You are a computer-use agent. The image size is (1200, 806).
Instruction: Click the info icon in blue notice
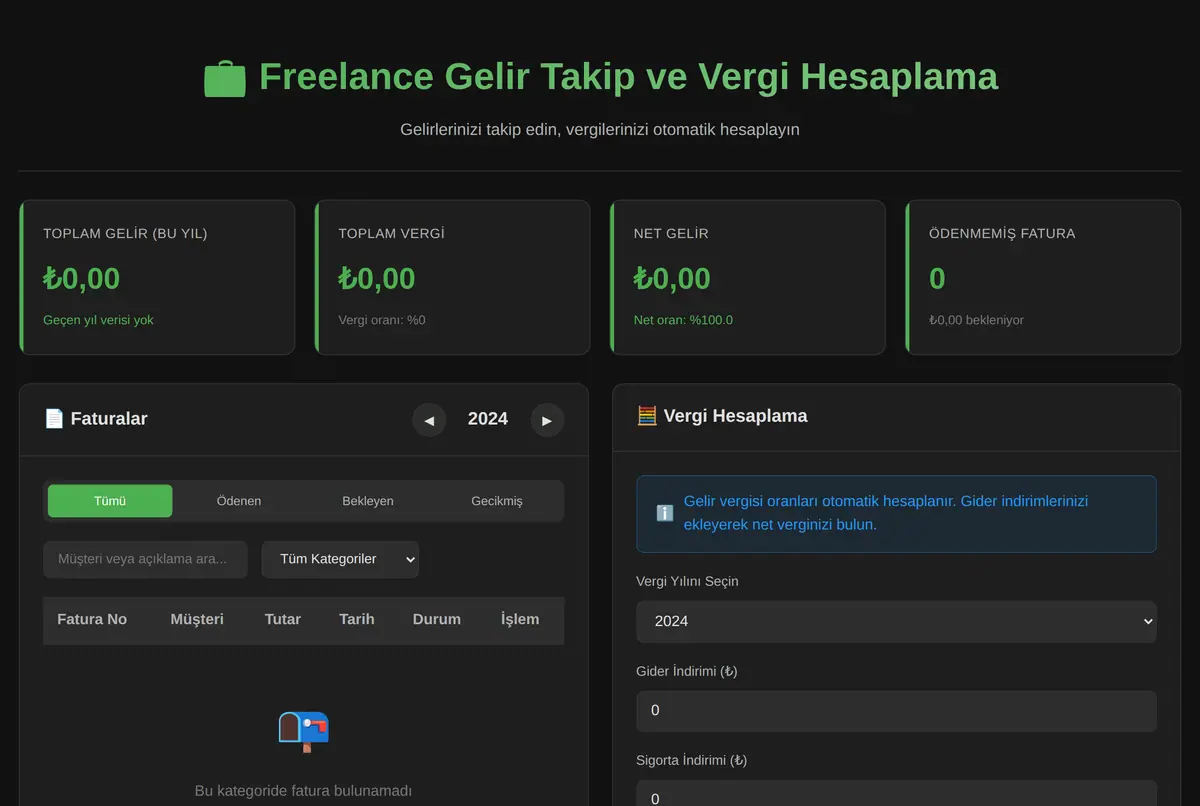665,513
